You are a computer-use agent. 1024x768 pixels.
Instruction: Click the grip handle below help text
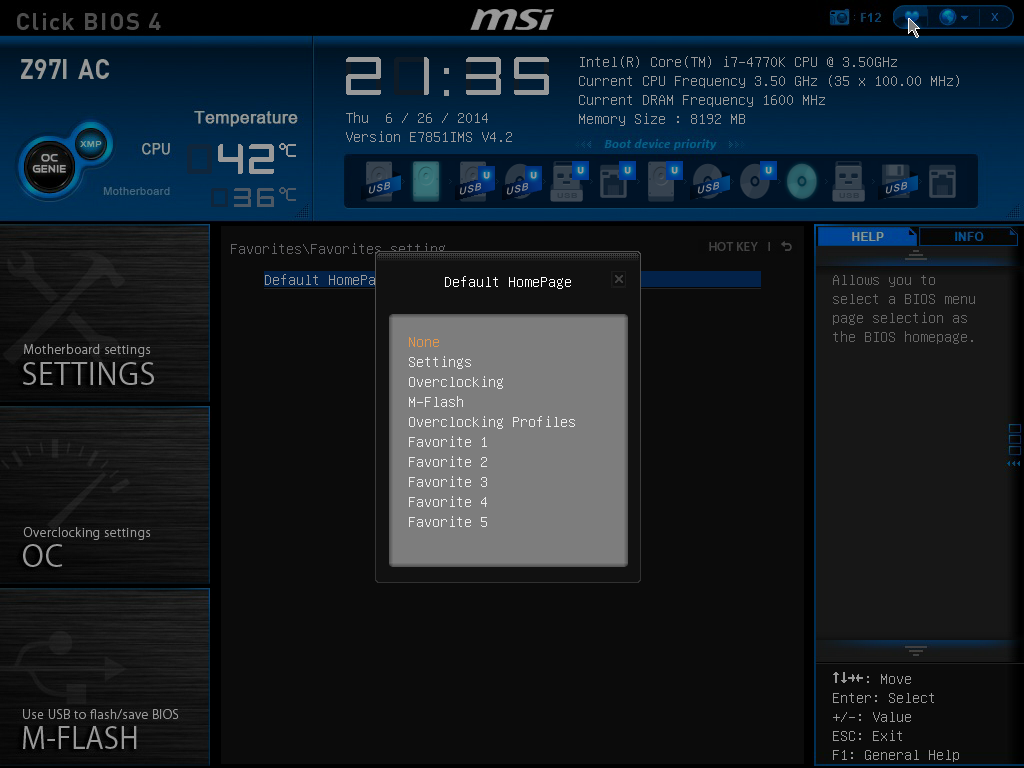pos(915,650)
